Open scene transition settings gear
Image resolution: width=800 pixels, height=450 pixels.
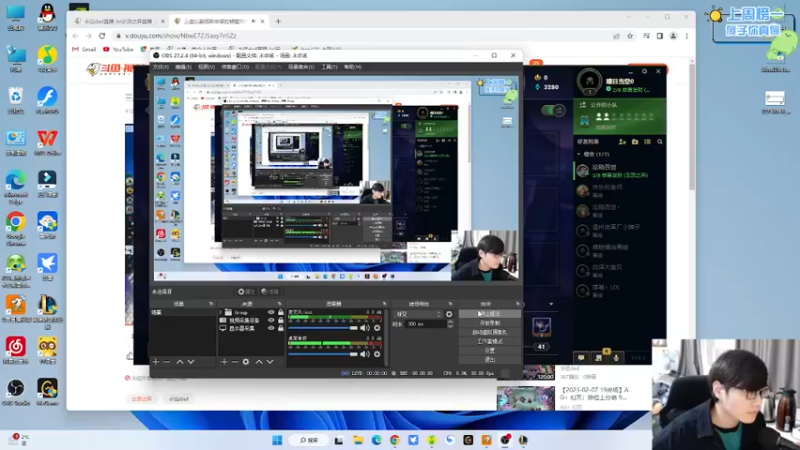[x=449, y=314]
